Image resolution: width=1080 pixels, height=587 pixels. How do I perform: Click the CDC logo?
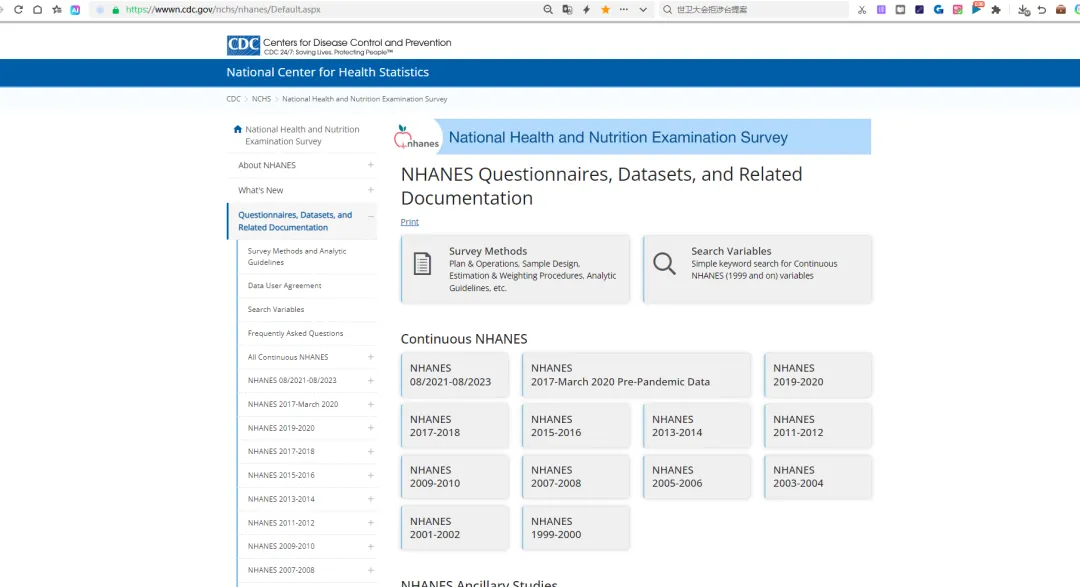[243, 45]
